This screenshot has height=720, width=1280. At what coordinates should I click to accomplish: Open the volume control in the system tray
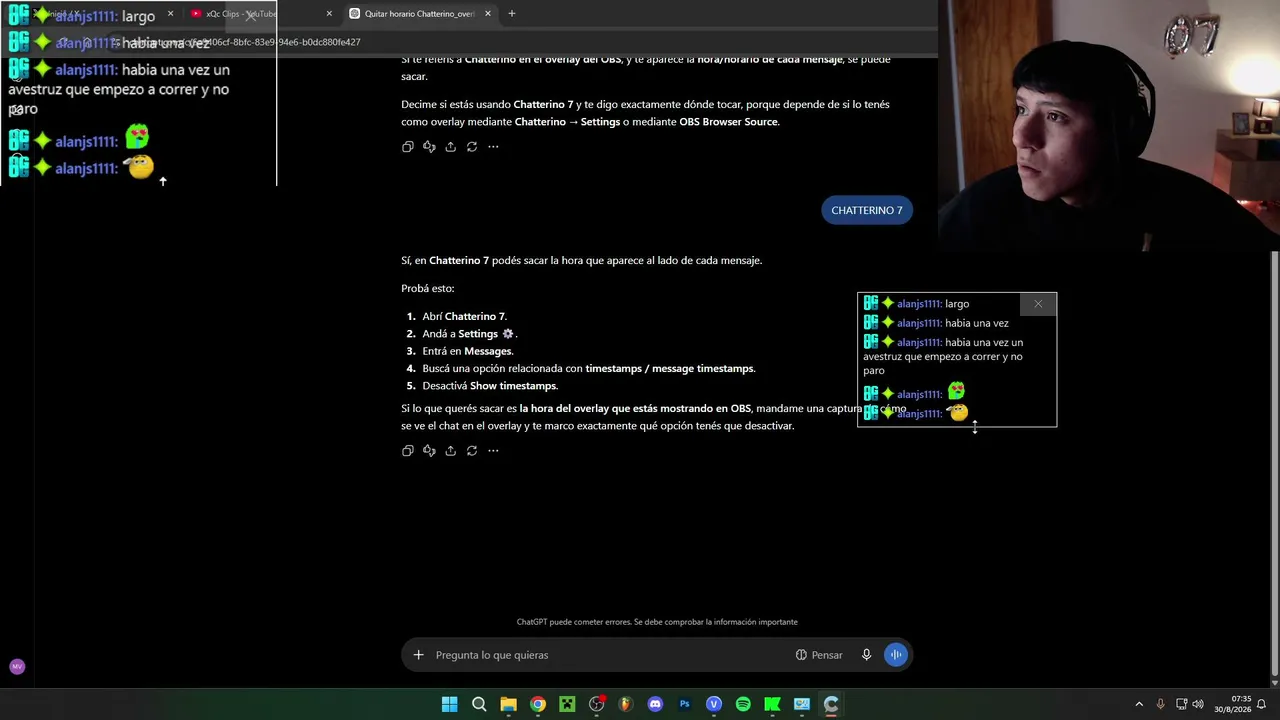[1198, 704]
